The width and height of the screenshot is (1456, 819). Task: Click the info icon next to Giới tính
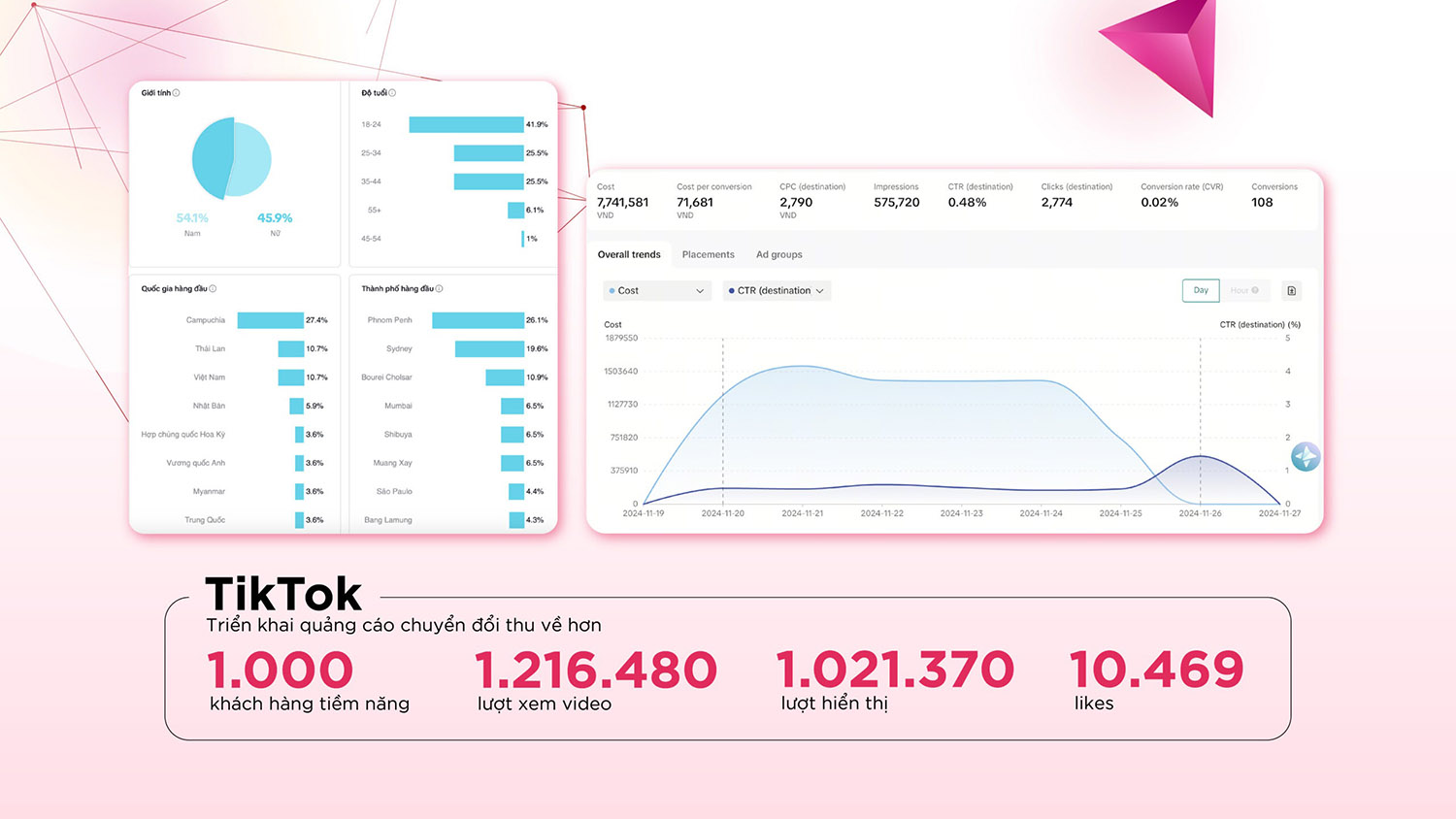(176, 93)
